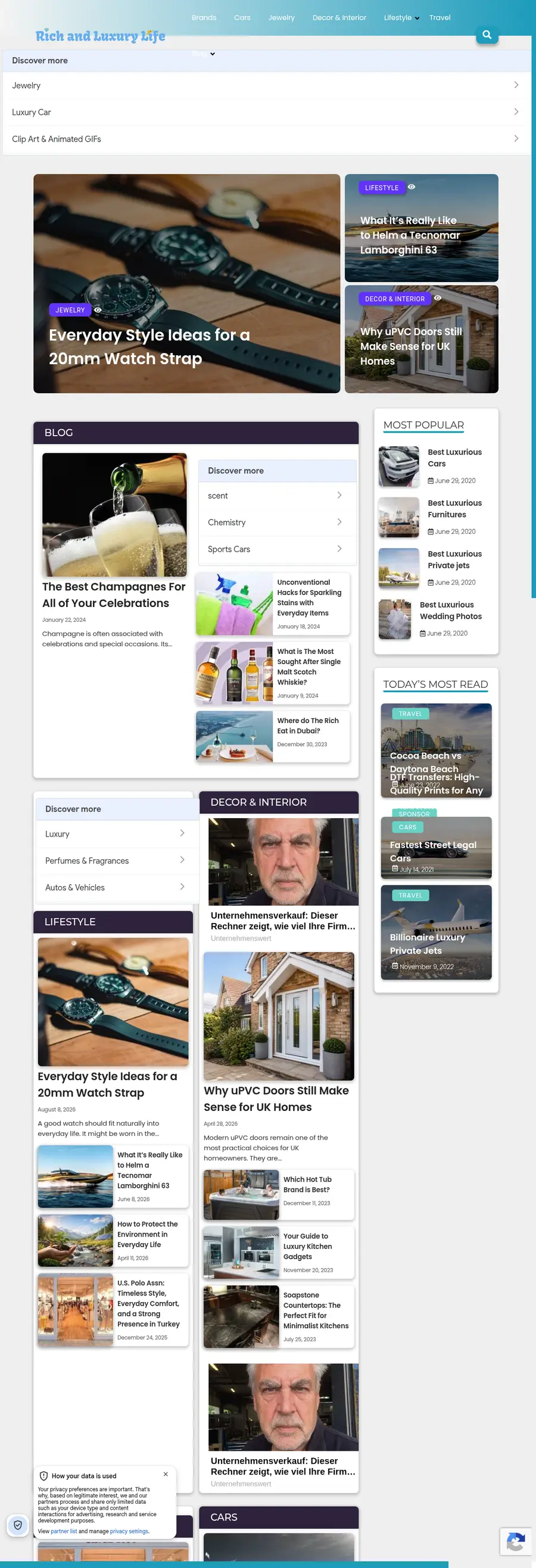Click calendar icon beside November 9, 2022 date

click(395, 965)
